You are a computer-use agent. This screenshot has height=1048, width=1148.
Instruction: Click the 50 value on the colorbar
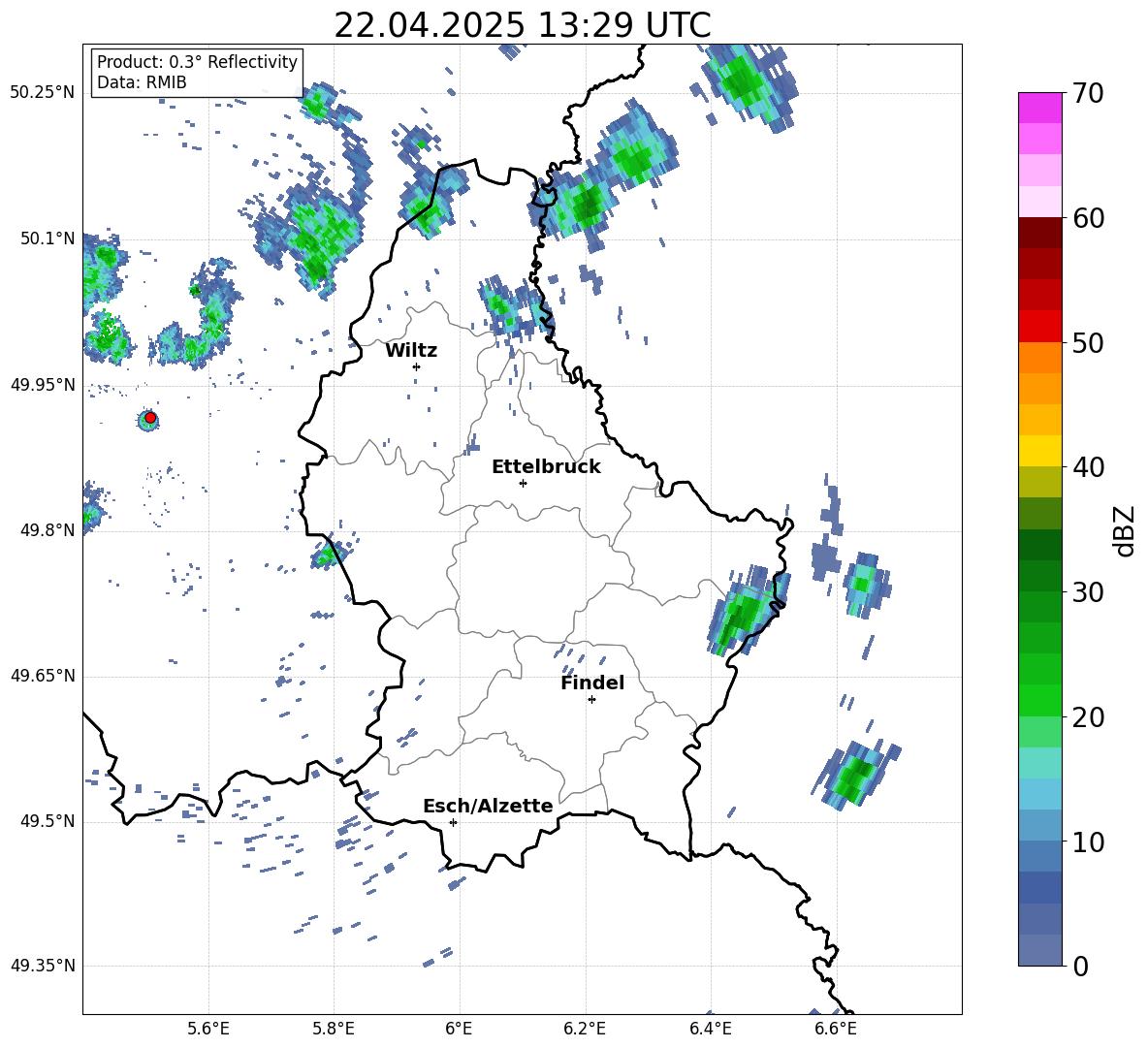pyautogui.click(x=1087, y=342)
